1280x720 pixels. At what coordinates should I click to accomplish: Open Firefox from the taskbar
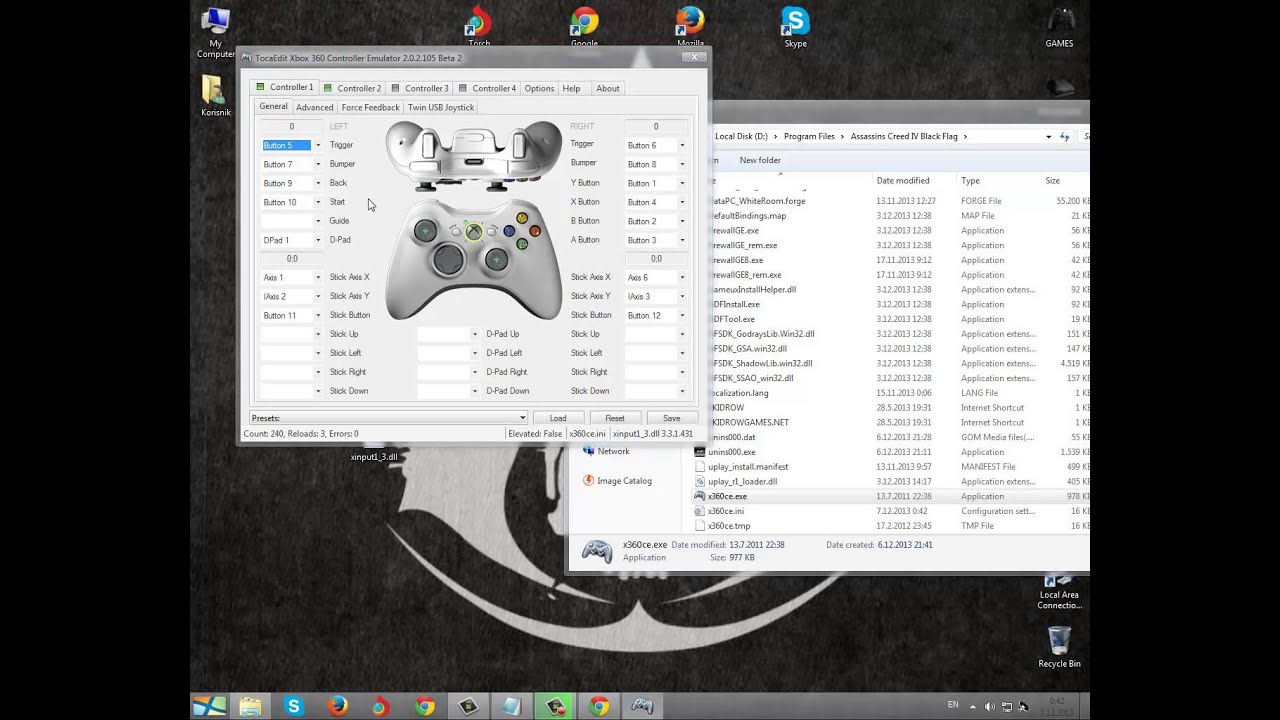coord(337,706)
